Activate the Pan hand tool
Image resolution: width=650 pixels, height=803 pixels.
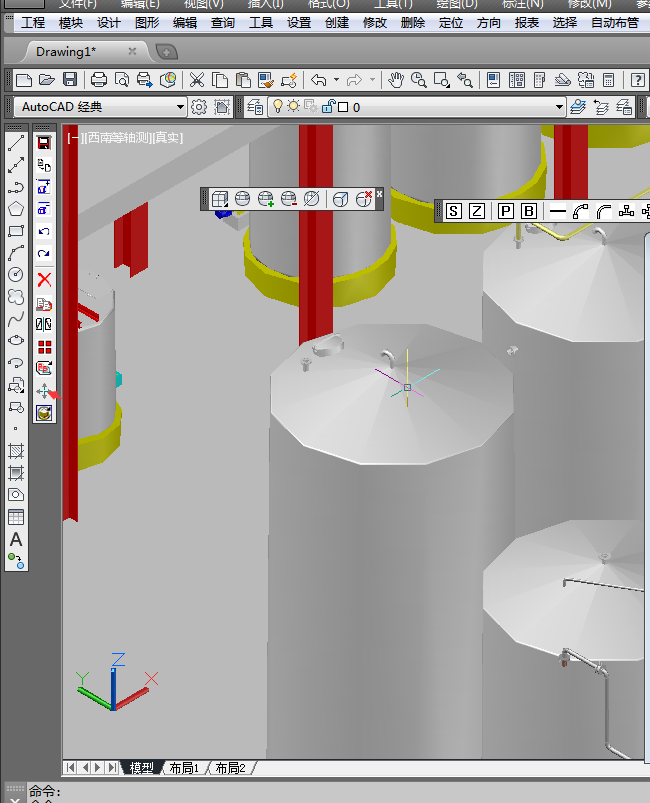click(396, 80)
